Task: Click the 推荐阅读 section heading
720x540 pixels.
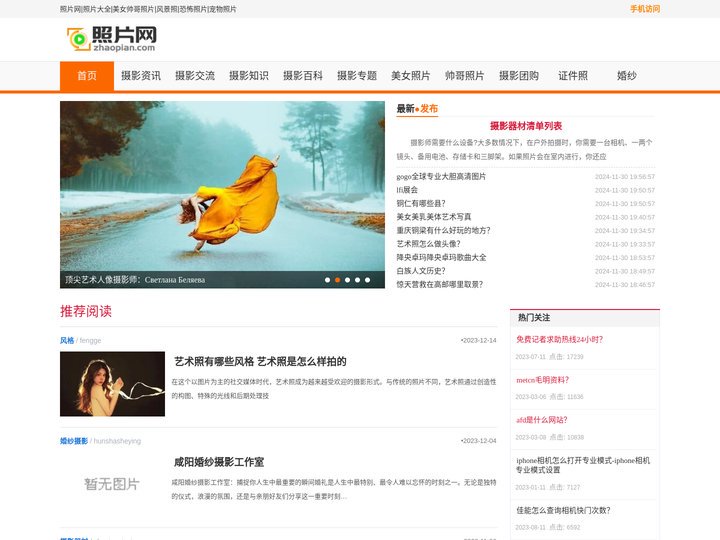Action: pos(86,311)
